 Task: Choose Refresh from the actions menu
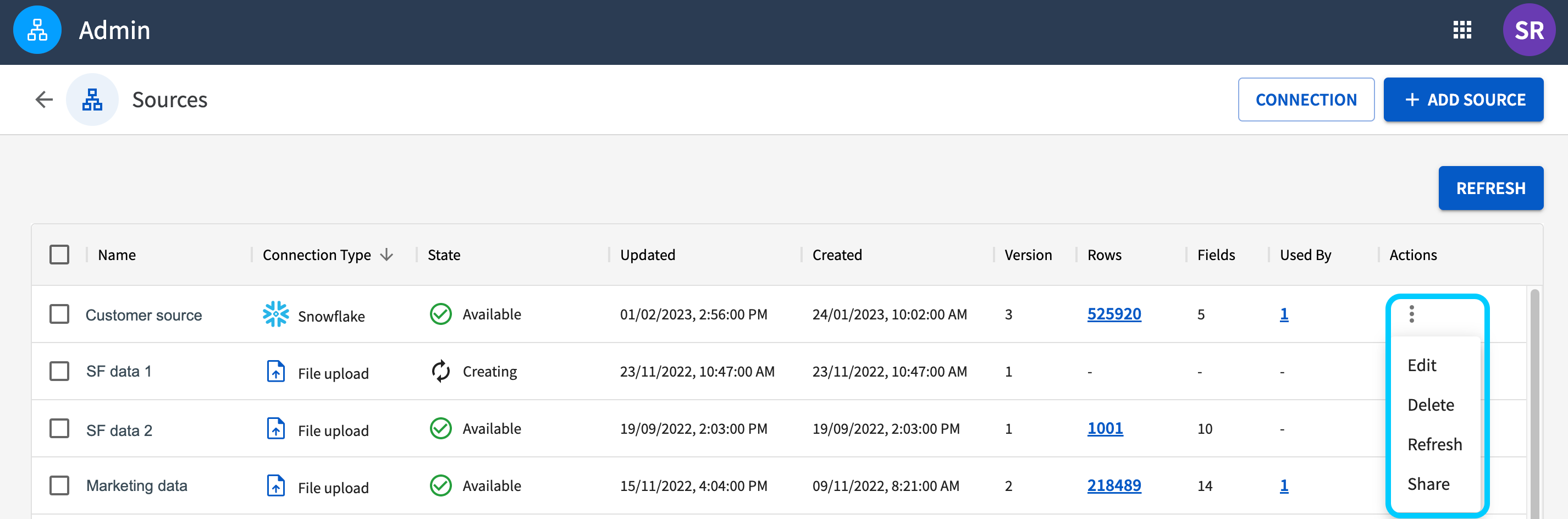tap(1436, 444)
